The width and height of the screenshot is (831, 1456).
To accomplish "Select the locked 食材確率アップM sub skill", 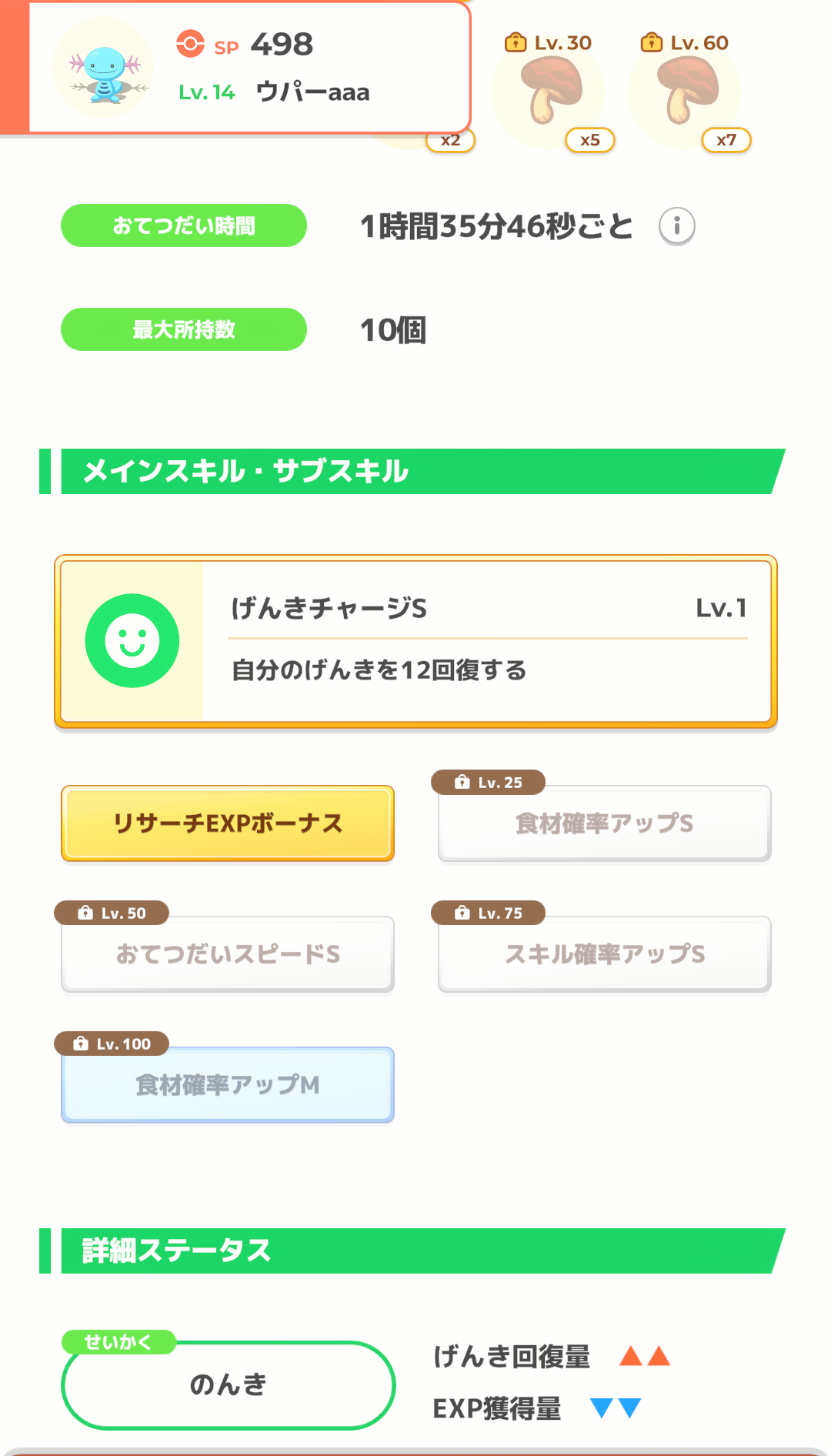I will tap(228, 1086).
